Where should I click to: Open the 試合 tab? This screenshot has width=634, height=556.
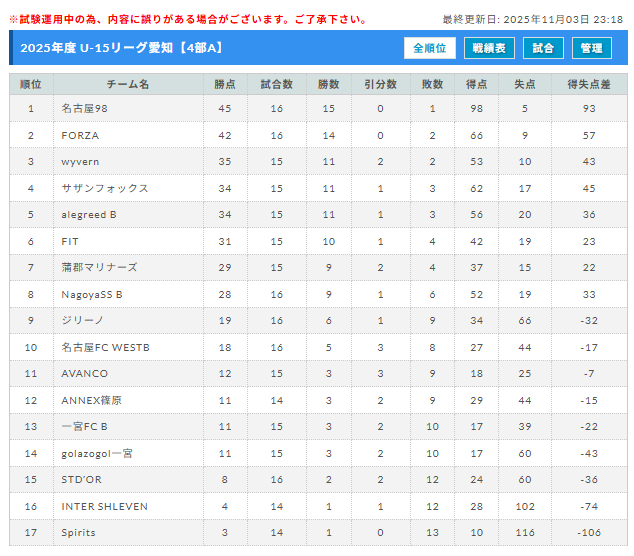[x=543, y=48]
